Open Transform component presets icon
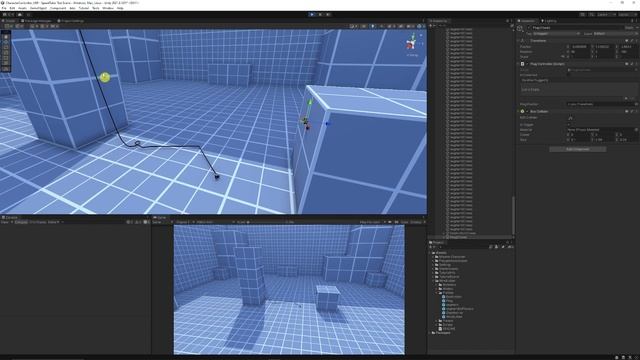This screenshot has width=640, height=360. (631, 41)
